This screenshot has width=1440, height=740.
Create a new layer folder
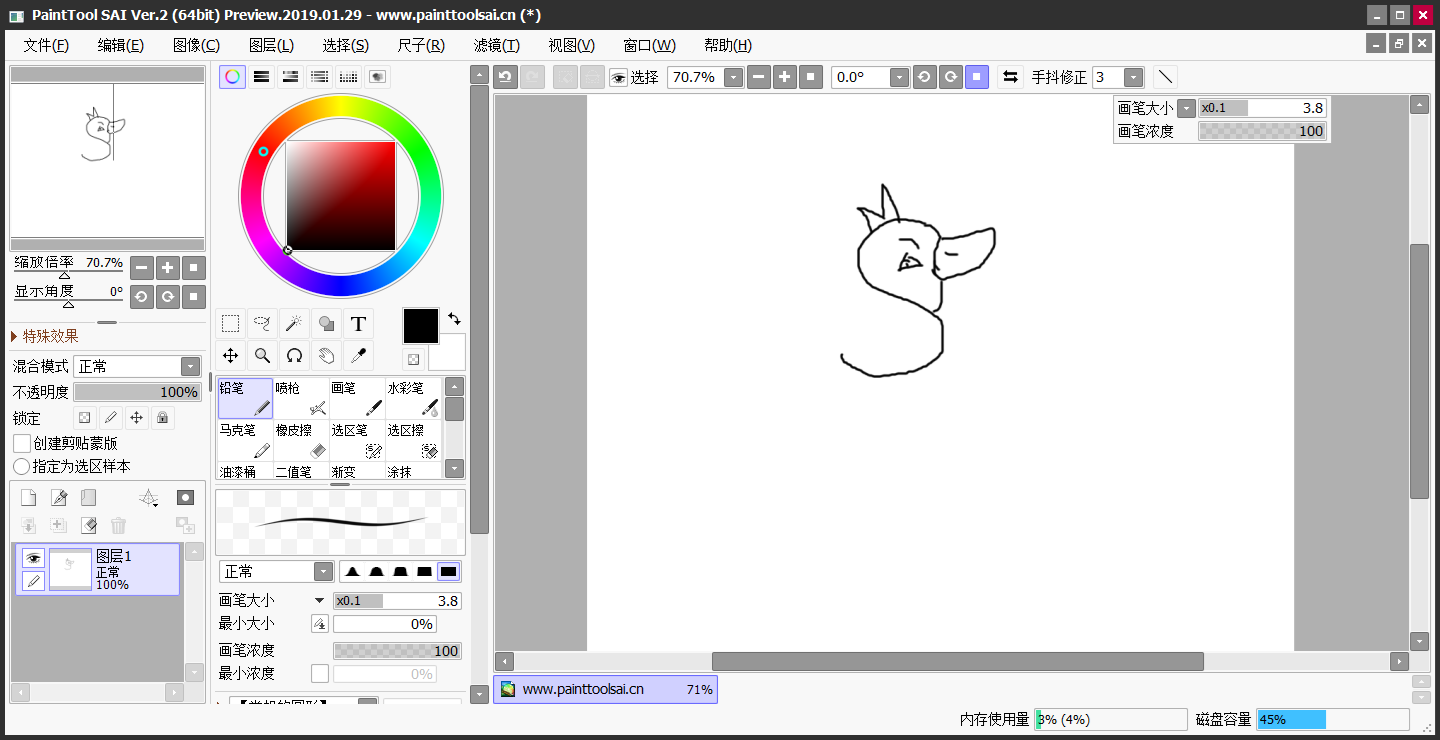pyautogui.click(x=88, y=498)
